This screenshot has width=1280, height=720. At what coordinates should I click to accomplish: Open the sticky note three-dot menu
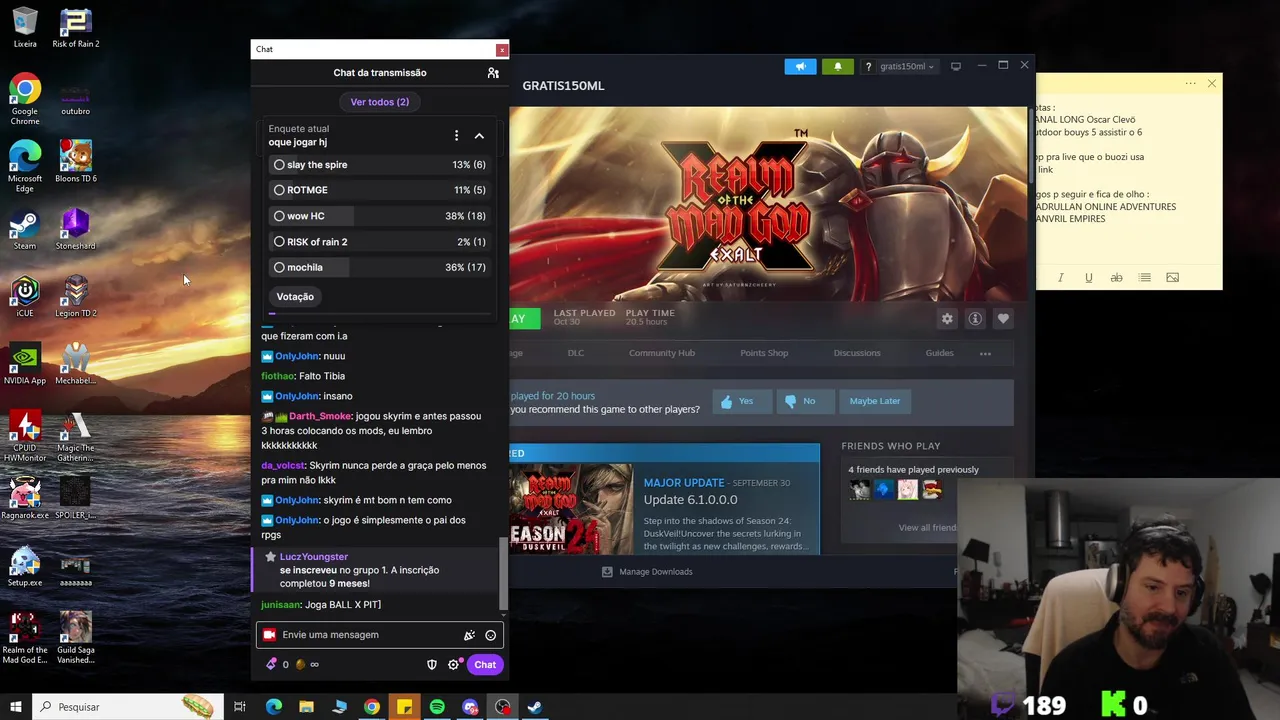coord(1190,84)
